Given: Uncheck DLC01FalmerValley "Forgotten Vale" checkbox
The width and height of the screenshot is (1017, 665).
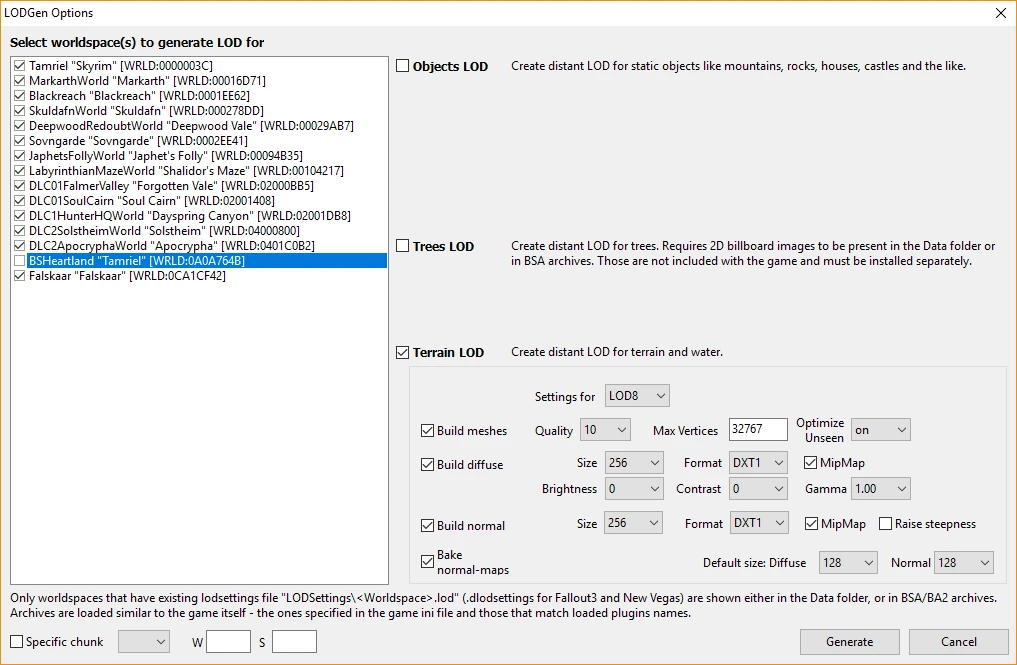Looking at the screenshot, I should click(19, 186).
